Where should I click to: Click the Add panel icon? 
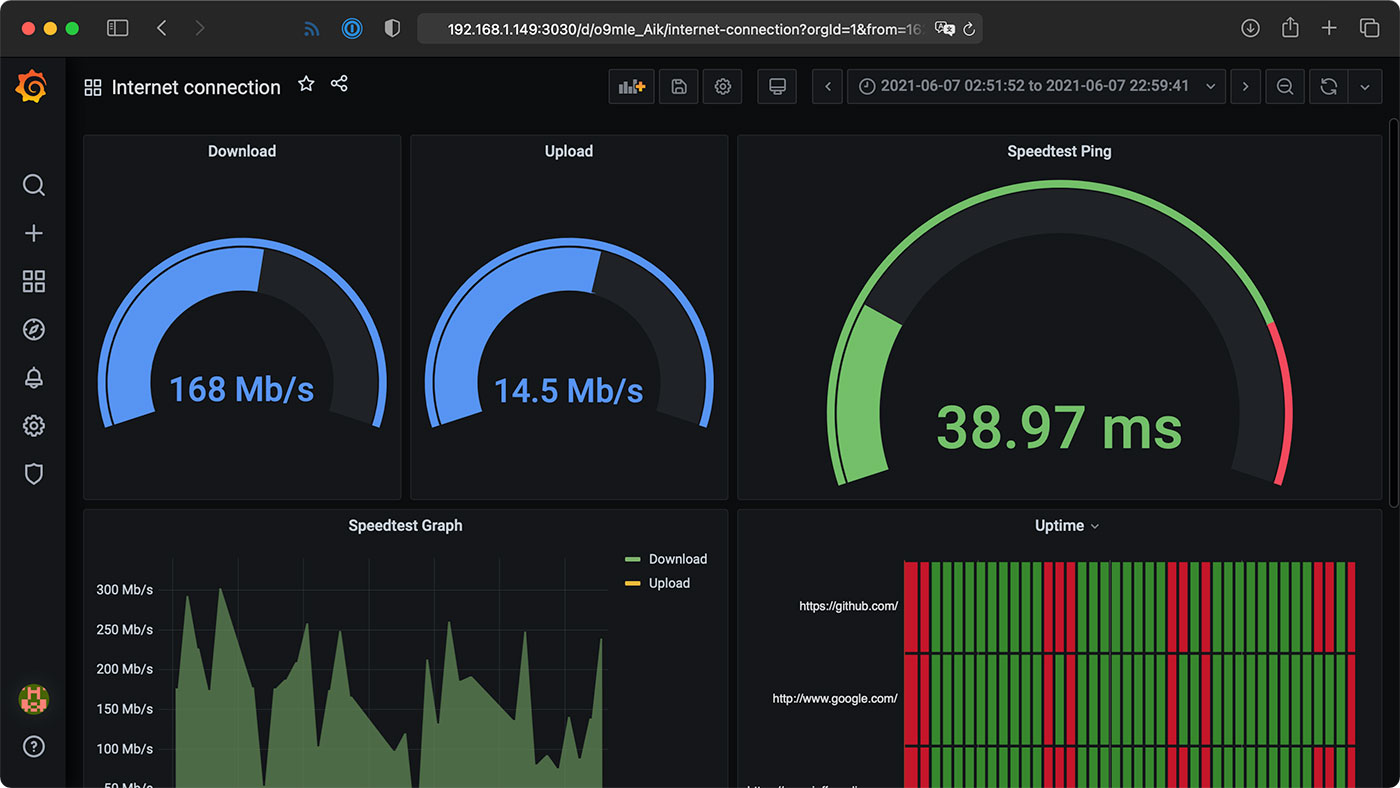pyautogui.click(x=631, y=87)
